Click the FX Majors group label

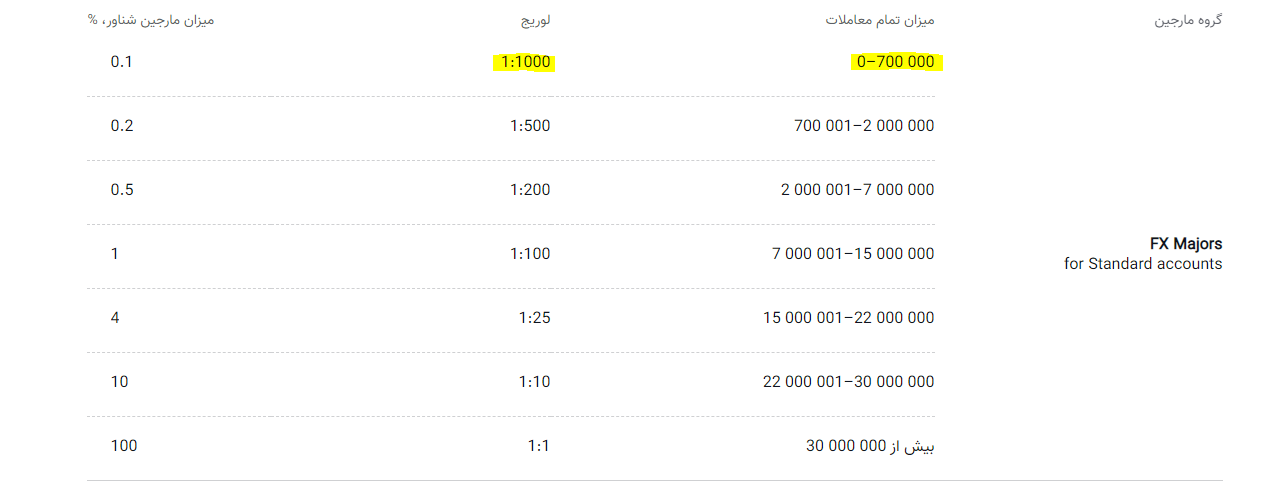click(x=1186, y=243)
